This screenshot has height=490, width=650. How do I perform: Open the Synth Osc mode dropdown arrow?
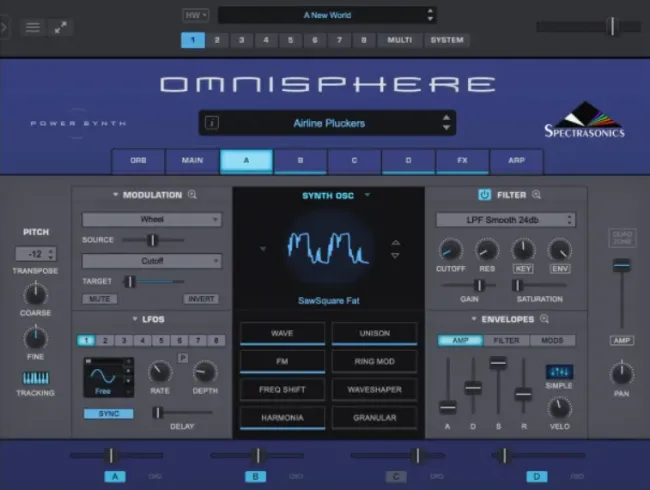(367, 194)
